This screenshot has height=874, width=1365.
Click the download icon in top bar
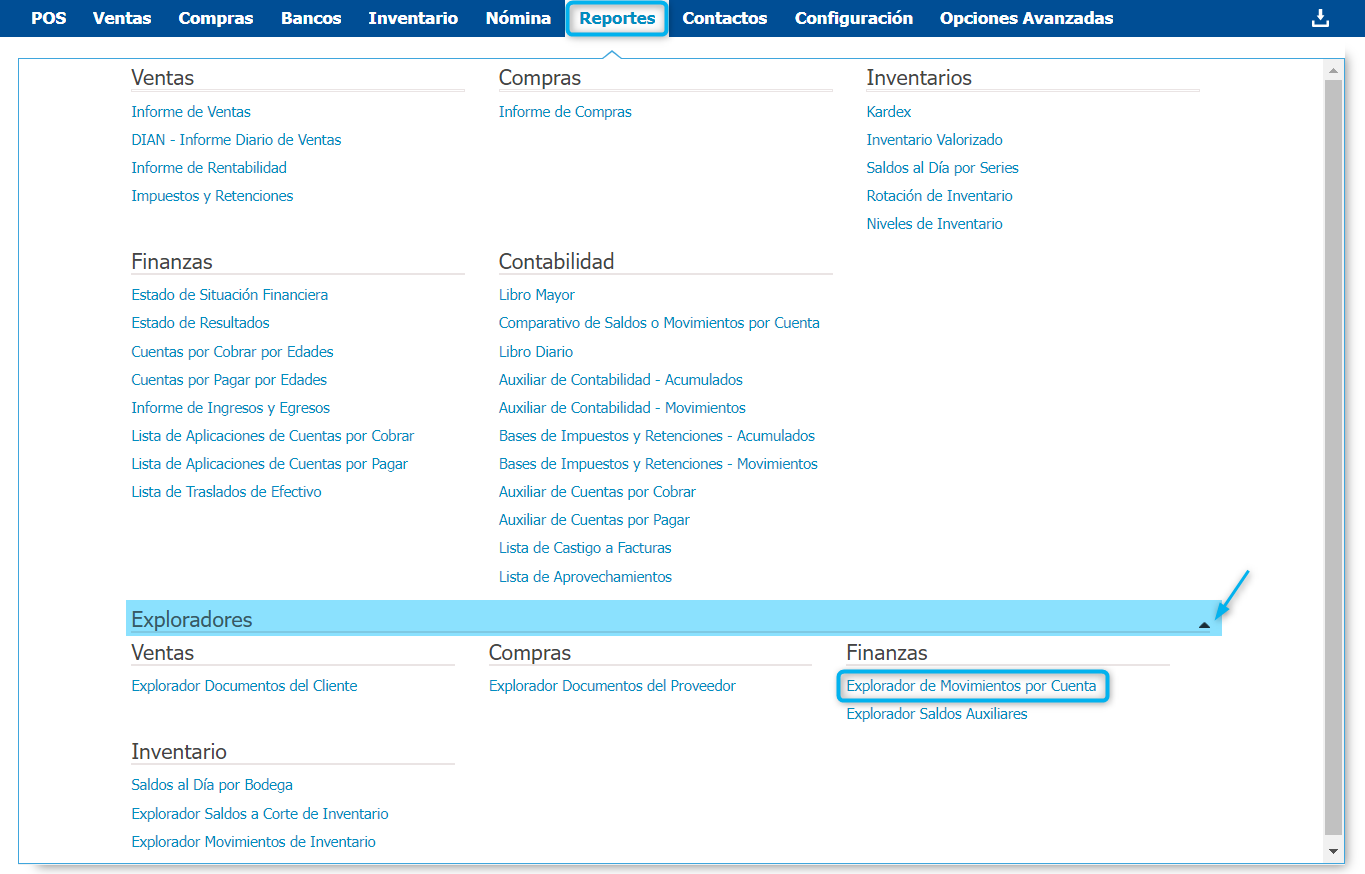(x=1320, y=18)
